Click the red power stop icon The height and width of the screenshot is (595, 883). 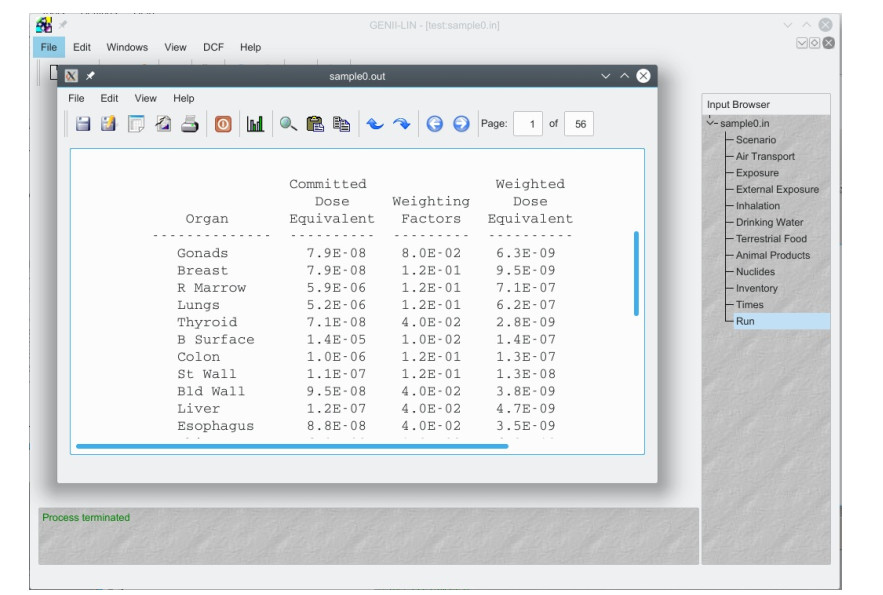(223, 124)
